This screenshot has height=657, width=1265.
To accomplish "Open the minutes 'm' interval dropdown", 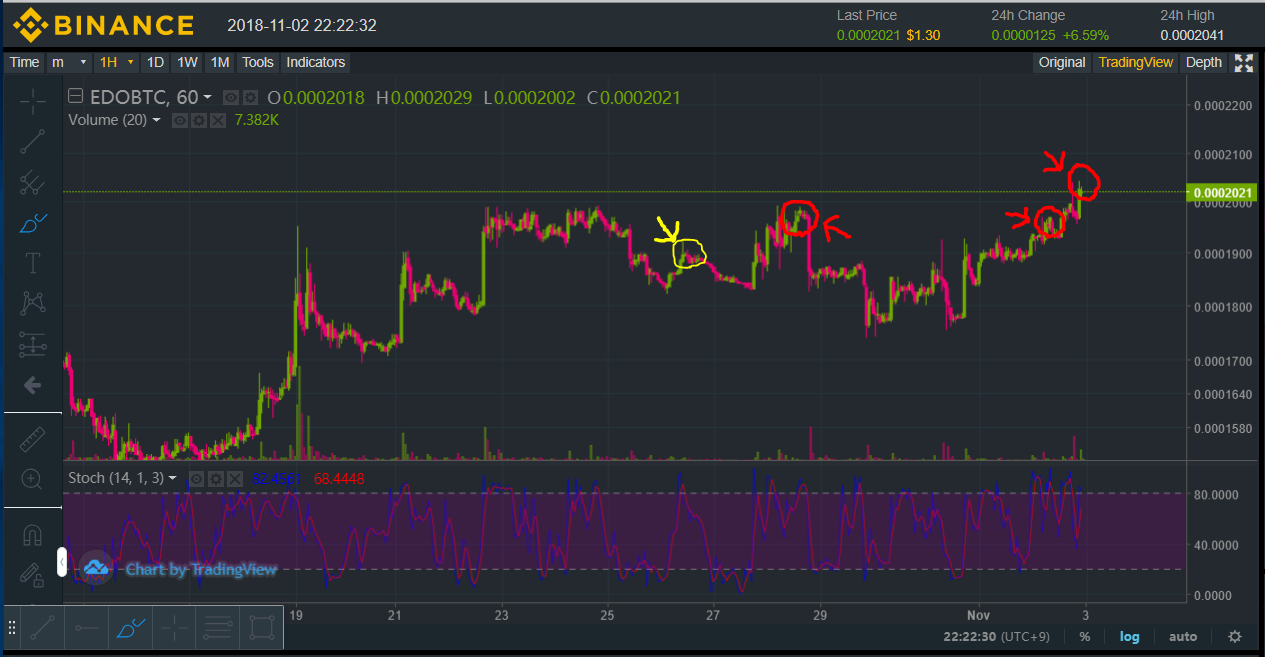I will [69, 62].
